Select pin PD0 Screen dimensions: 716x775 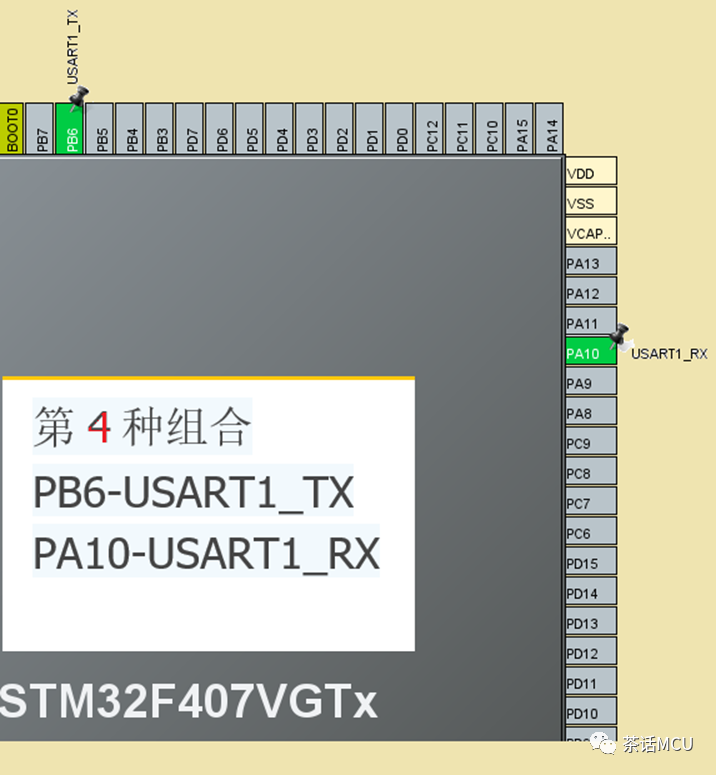pos(399,129)
